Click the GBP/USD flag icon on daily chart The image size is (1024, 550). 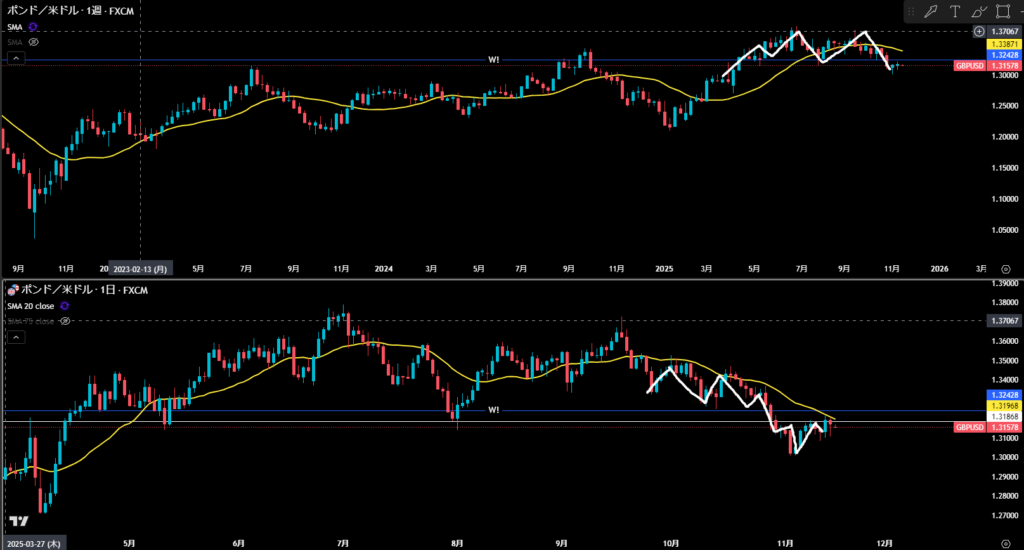[x=12, y=290]
